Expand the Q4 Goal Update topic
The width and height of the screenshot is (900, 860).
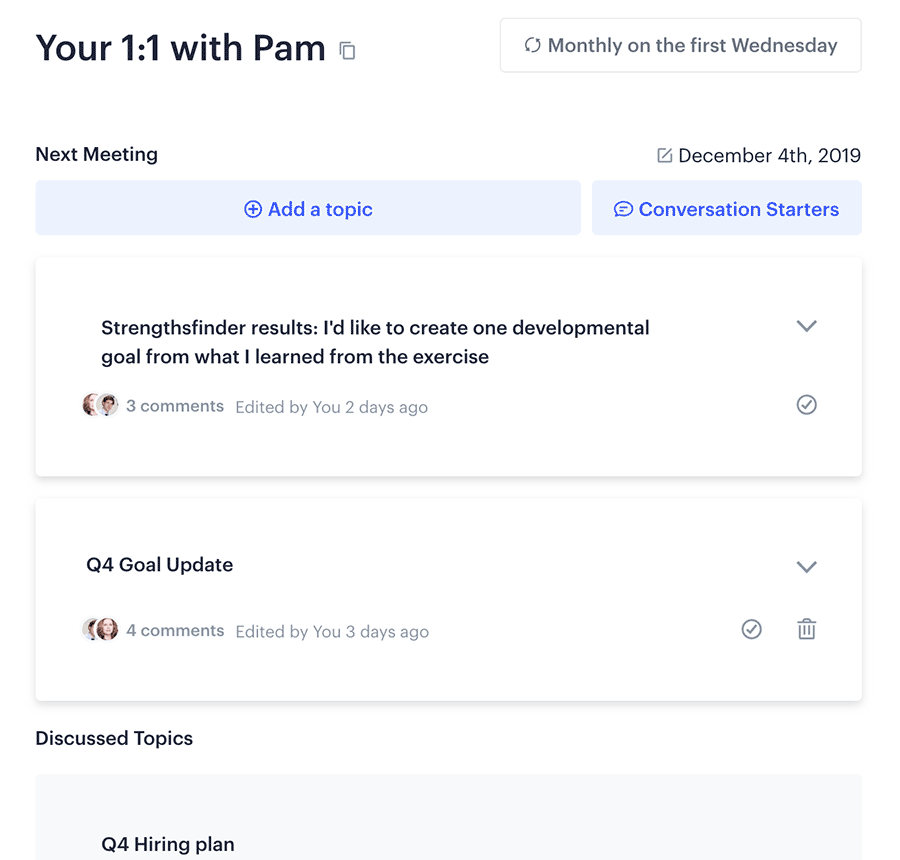click(806, 567)
